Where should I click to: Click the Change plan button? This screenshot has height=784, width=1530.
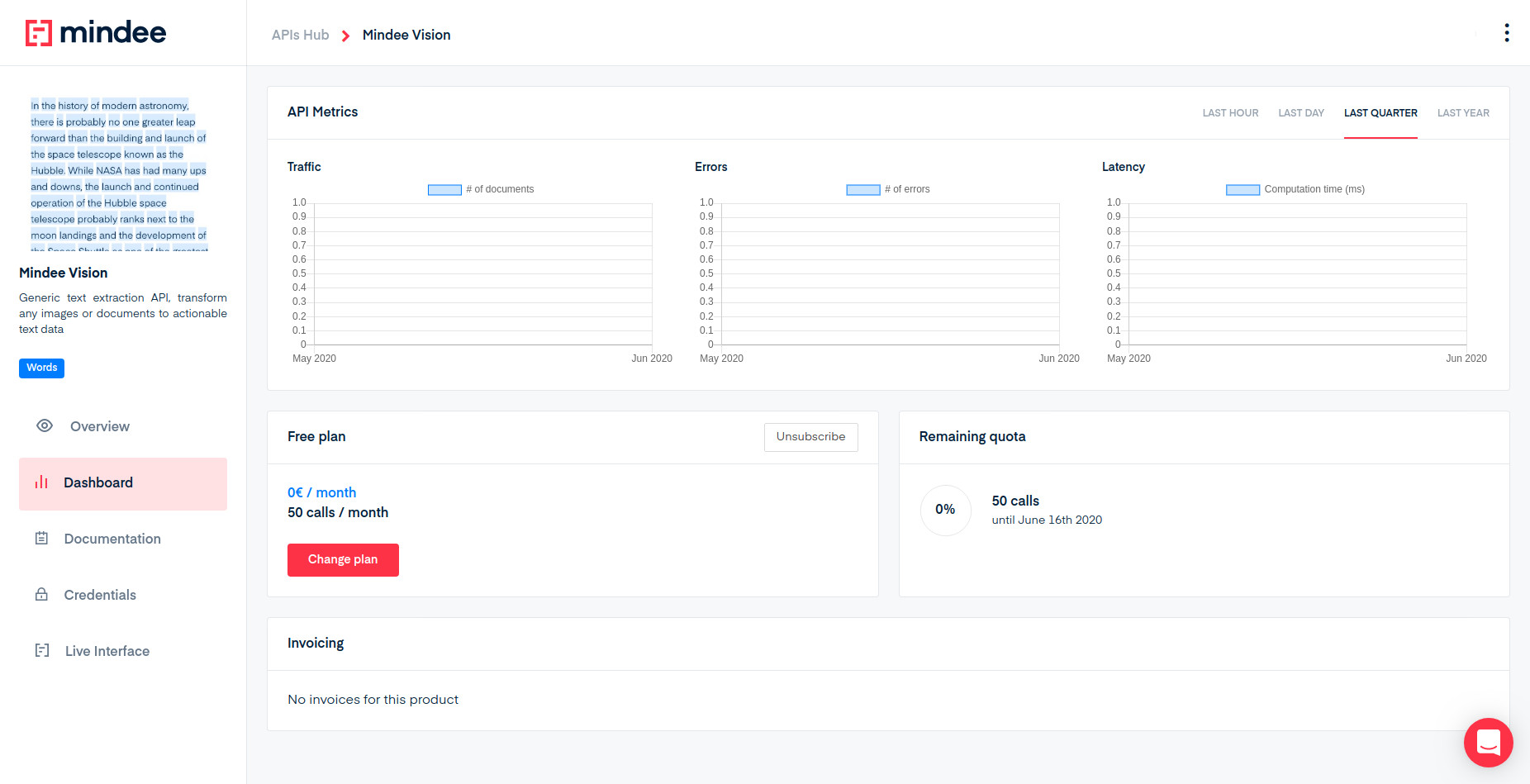coord(343,559)
